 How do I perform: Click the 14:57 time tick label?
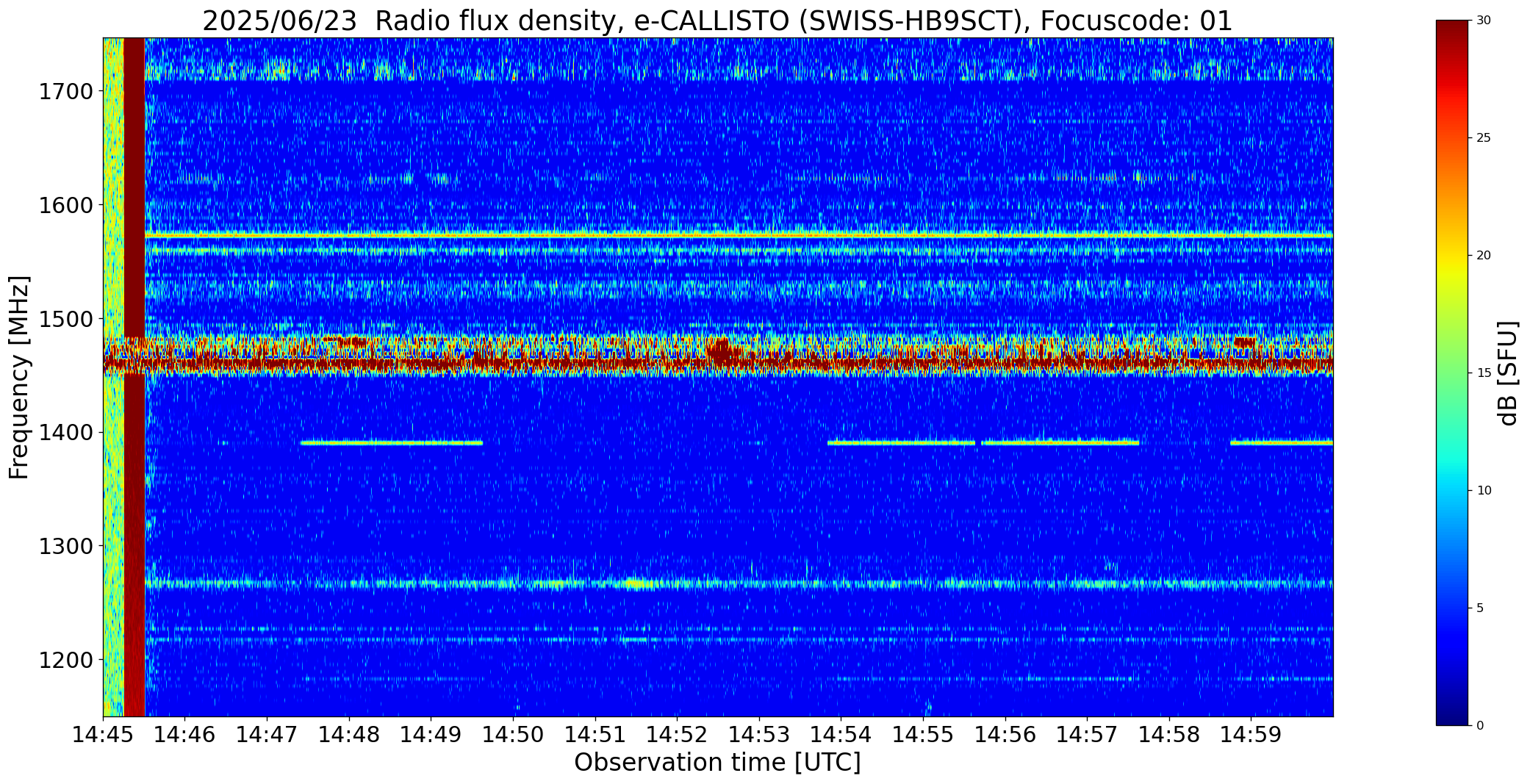click(x=1087, y=733)
